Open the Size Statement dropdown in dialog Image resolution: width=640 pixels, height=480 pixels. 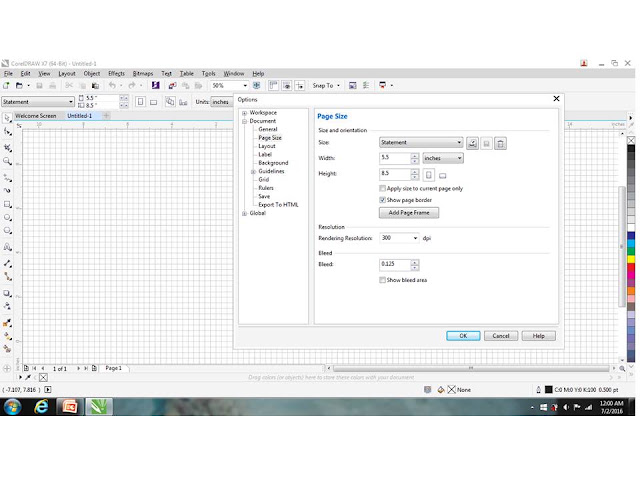pos(421,142)
